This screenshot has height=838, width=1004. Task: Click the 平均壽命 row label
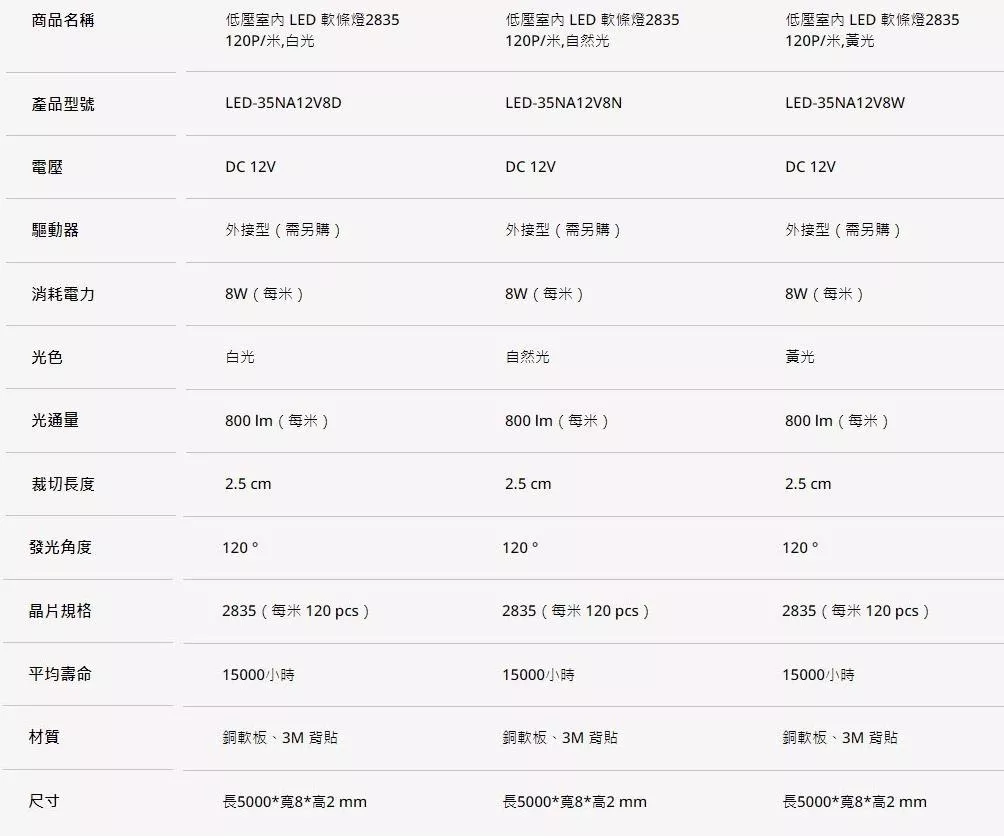pyautogui.click(x=60, y=674)
